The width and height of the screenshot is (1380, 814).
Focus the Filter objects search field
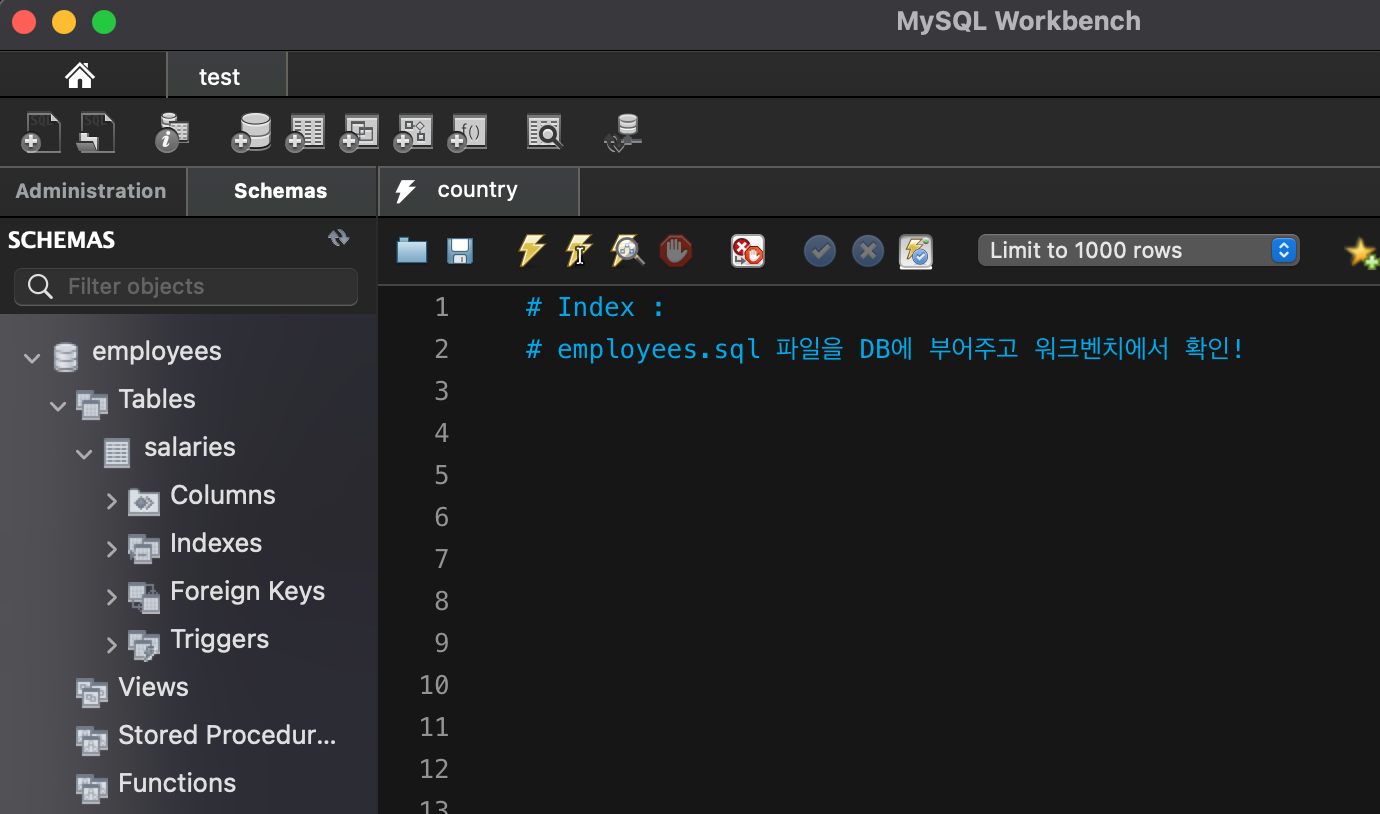click(x=186, y=287)
